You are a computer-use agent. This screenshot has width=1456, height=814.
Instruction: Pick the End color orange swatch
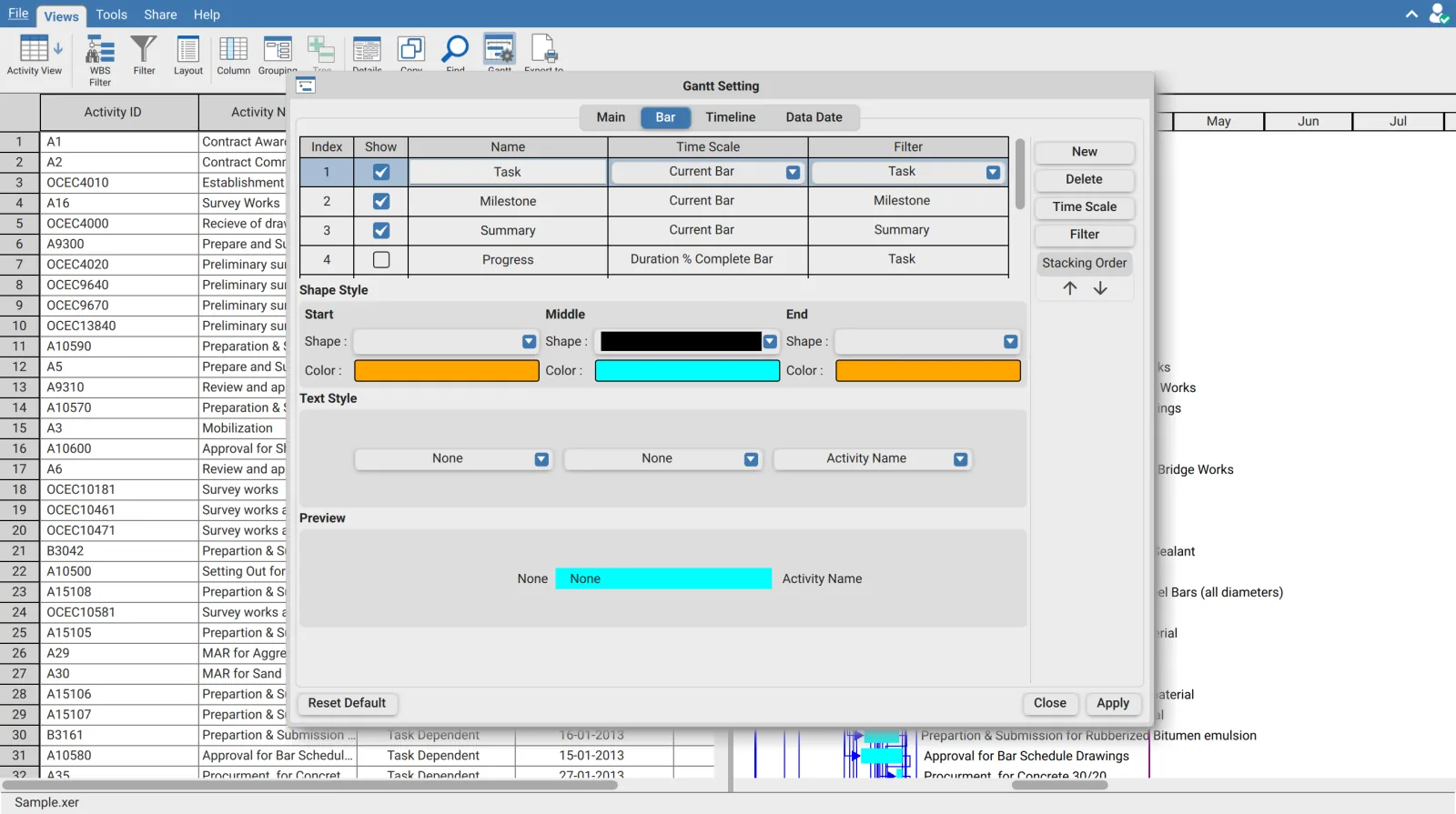[928, 371]
